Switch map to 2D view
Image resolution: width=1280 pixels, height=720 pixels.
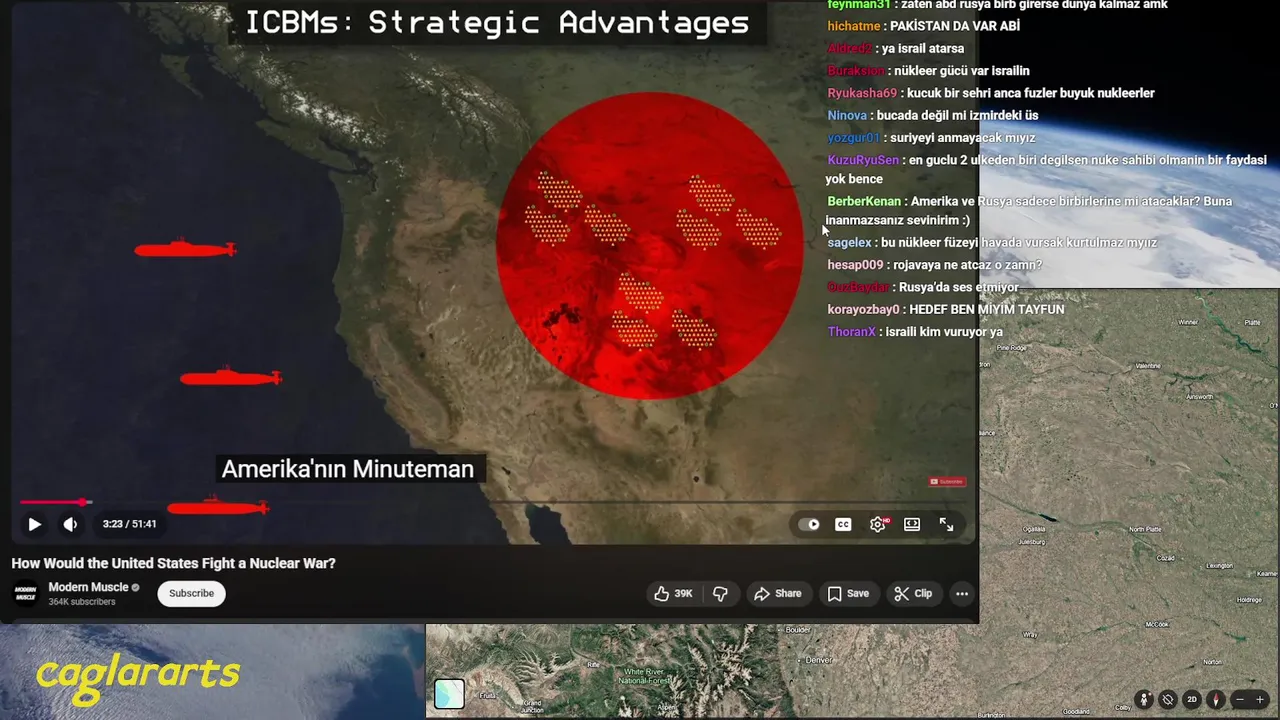(x=1192, y=700)
